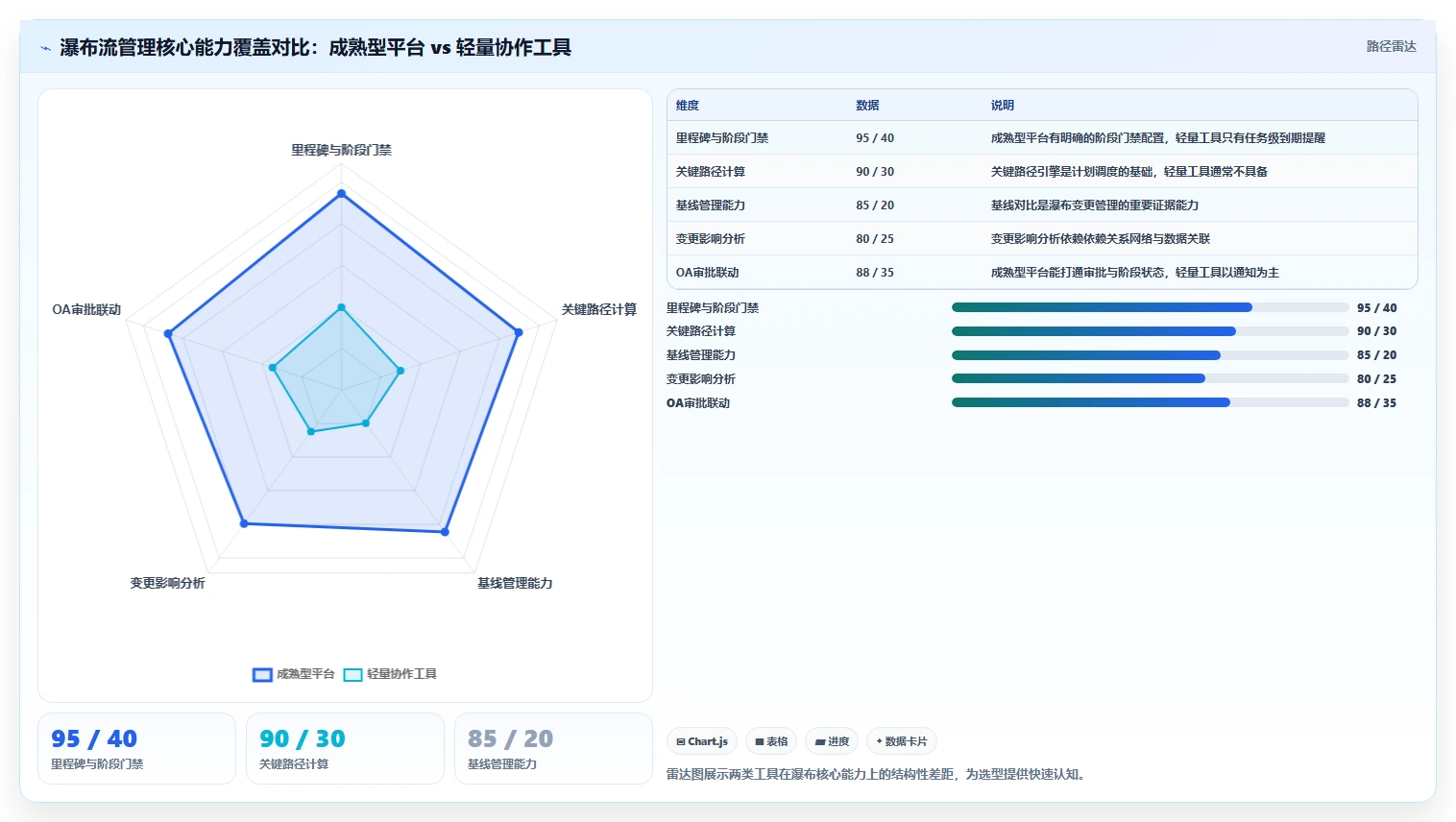Click 95 / 40 value beside the progress bar
Viewport: 1456px width, 822px height.
[1376, 307]
